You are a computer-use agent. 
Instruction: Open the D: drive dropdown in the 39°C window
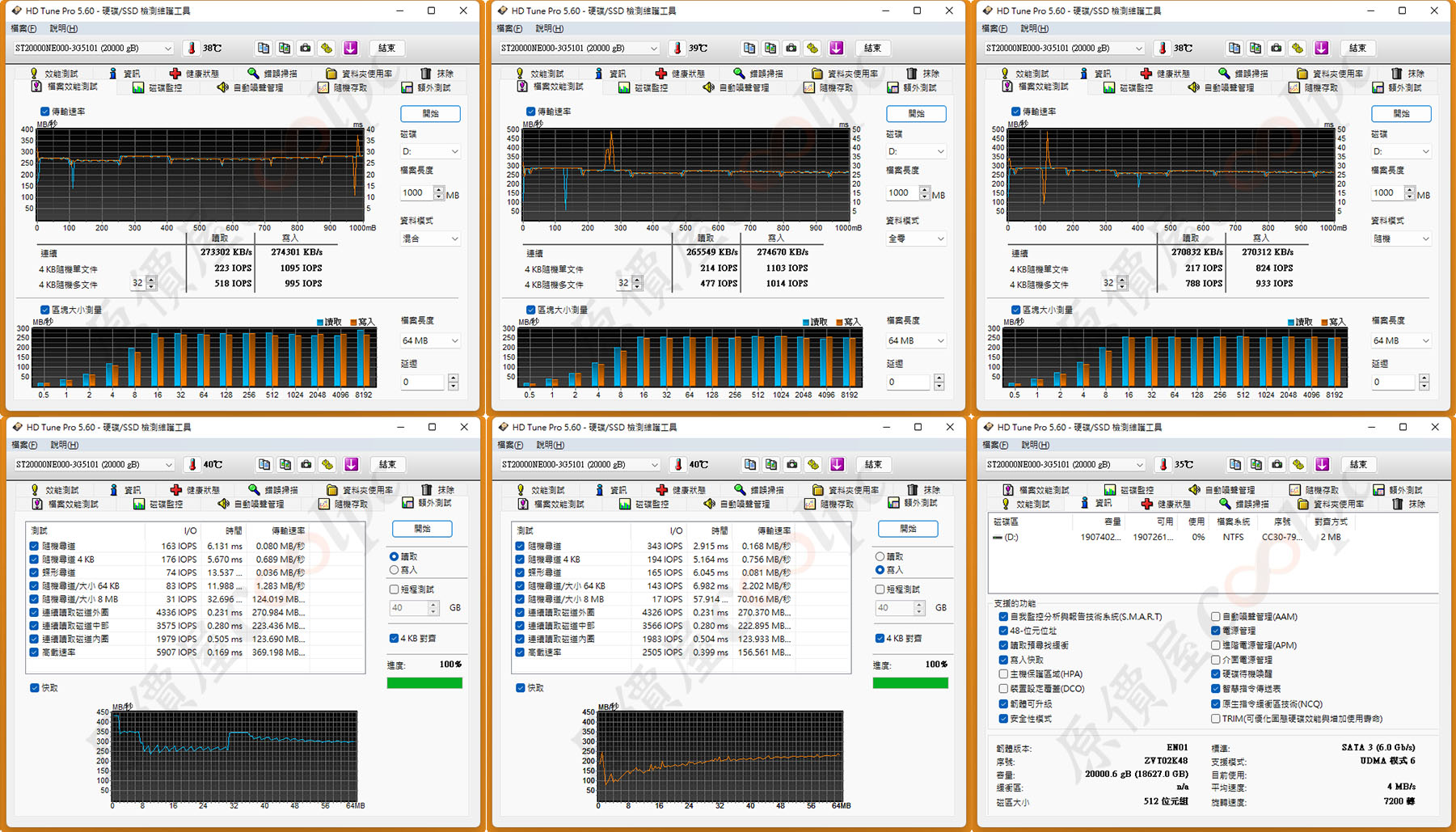[x=917, y=151]
